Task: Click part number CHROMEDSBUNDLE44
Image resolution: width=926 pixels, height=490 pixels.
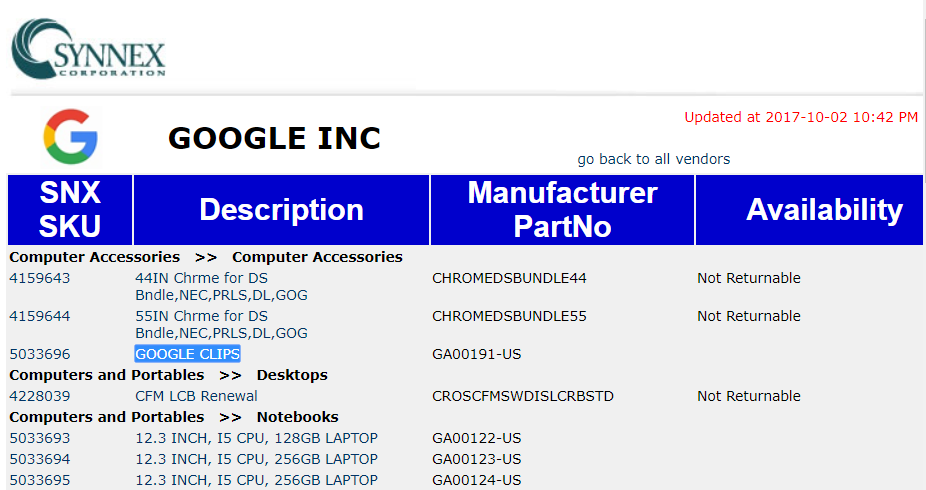Action: point(509,278)
